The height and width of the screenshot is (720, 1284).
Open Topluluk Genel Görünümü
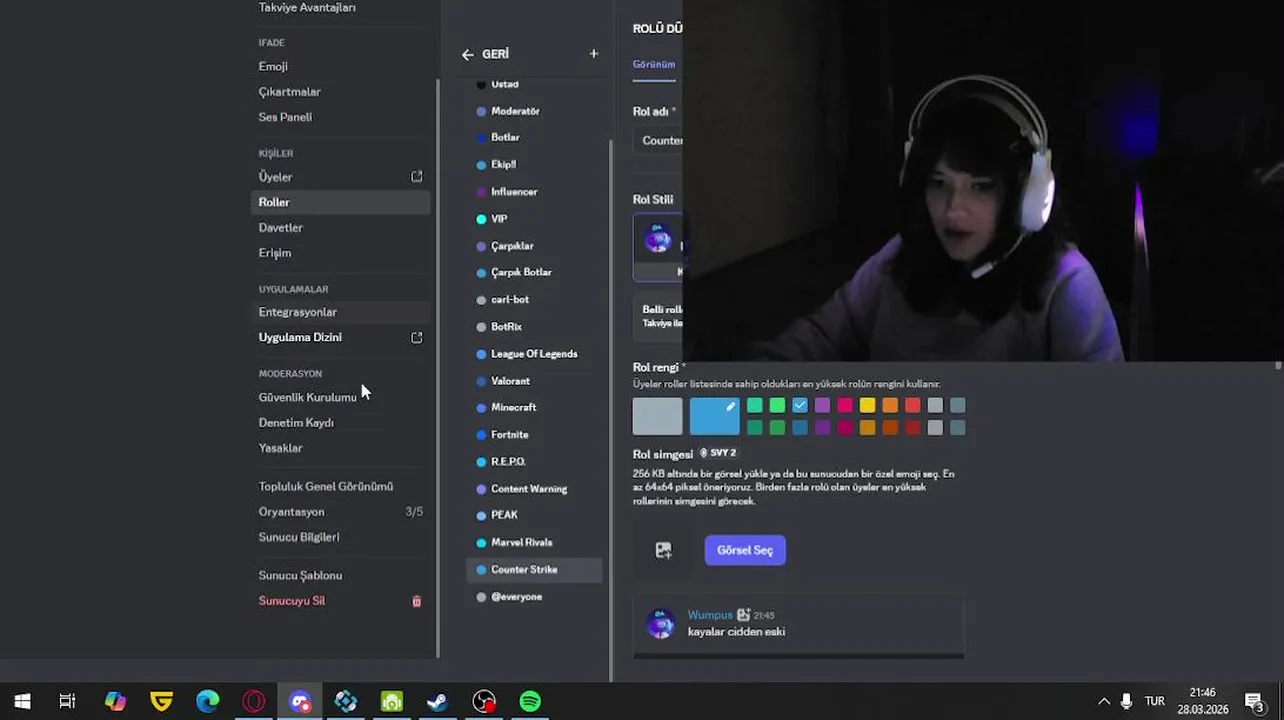pos(325,487)
